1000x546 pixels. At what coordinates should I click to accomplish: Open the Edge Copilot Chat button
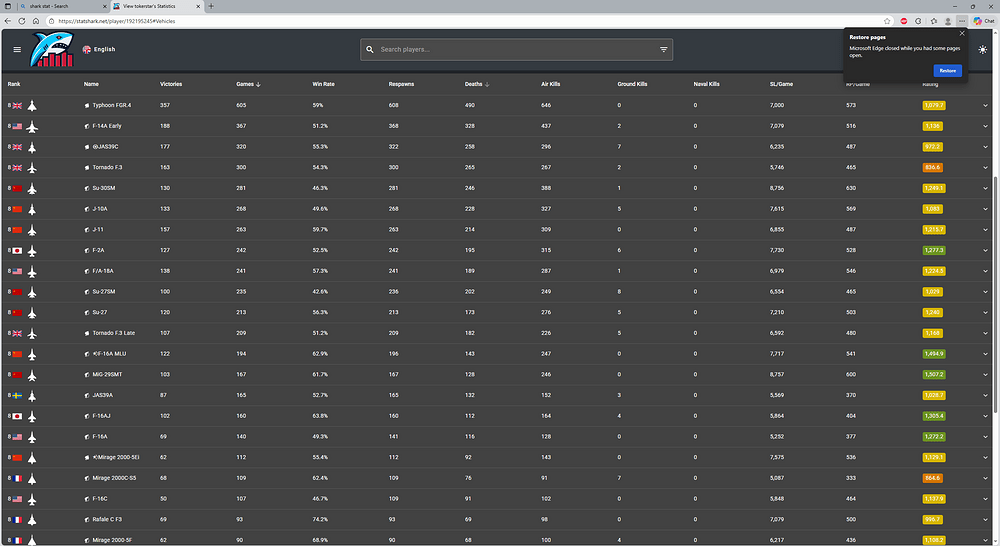point(983,20)
